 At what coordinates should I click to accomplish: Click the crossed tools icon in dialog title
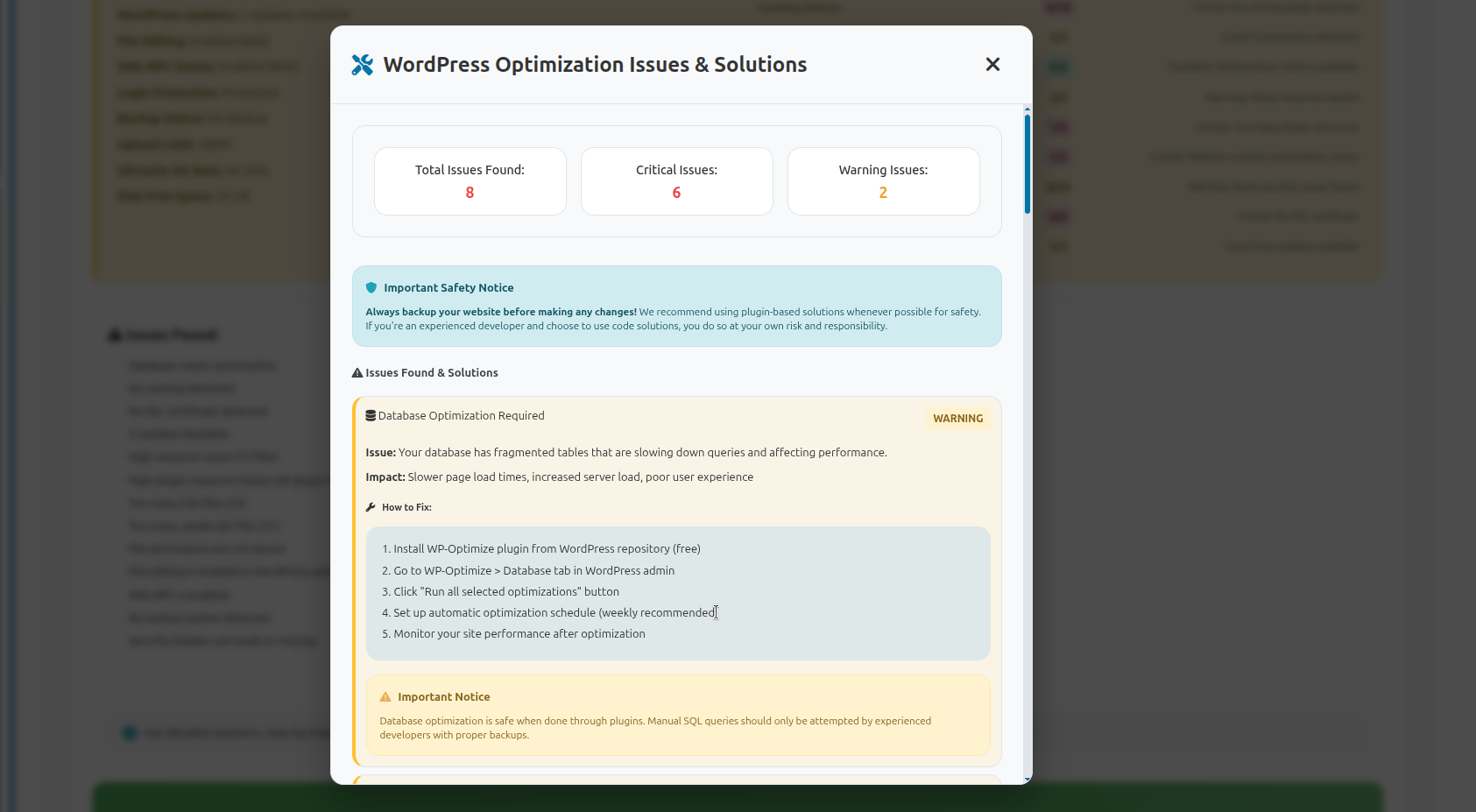pyautogui.click(x=363, y=65)
